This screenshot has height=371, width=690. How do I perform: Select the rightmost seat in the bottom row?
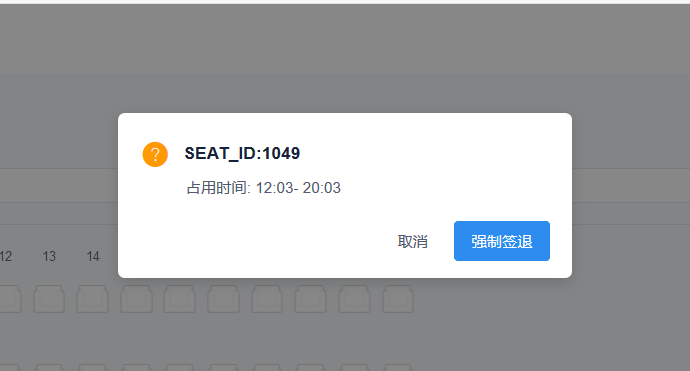398,367
